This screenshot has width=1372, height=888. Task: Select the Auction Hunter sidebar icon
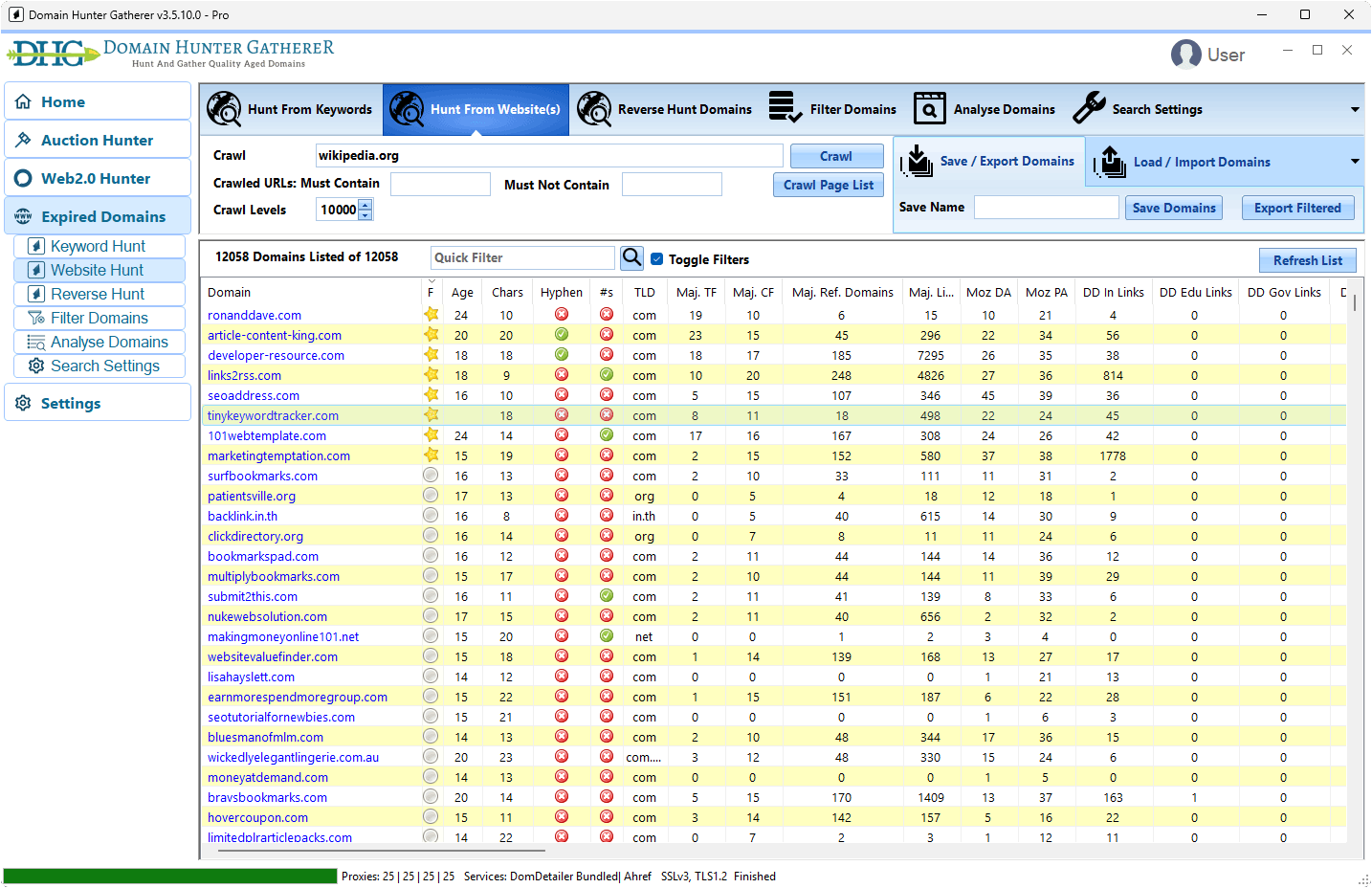[x=22, y=139]
